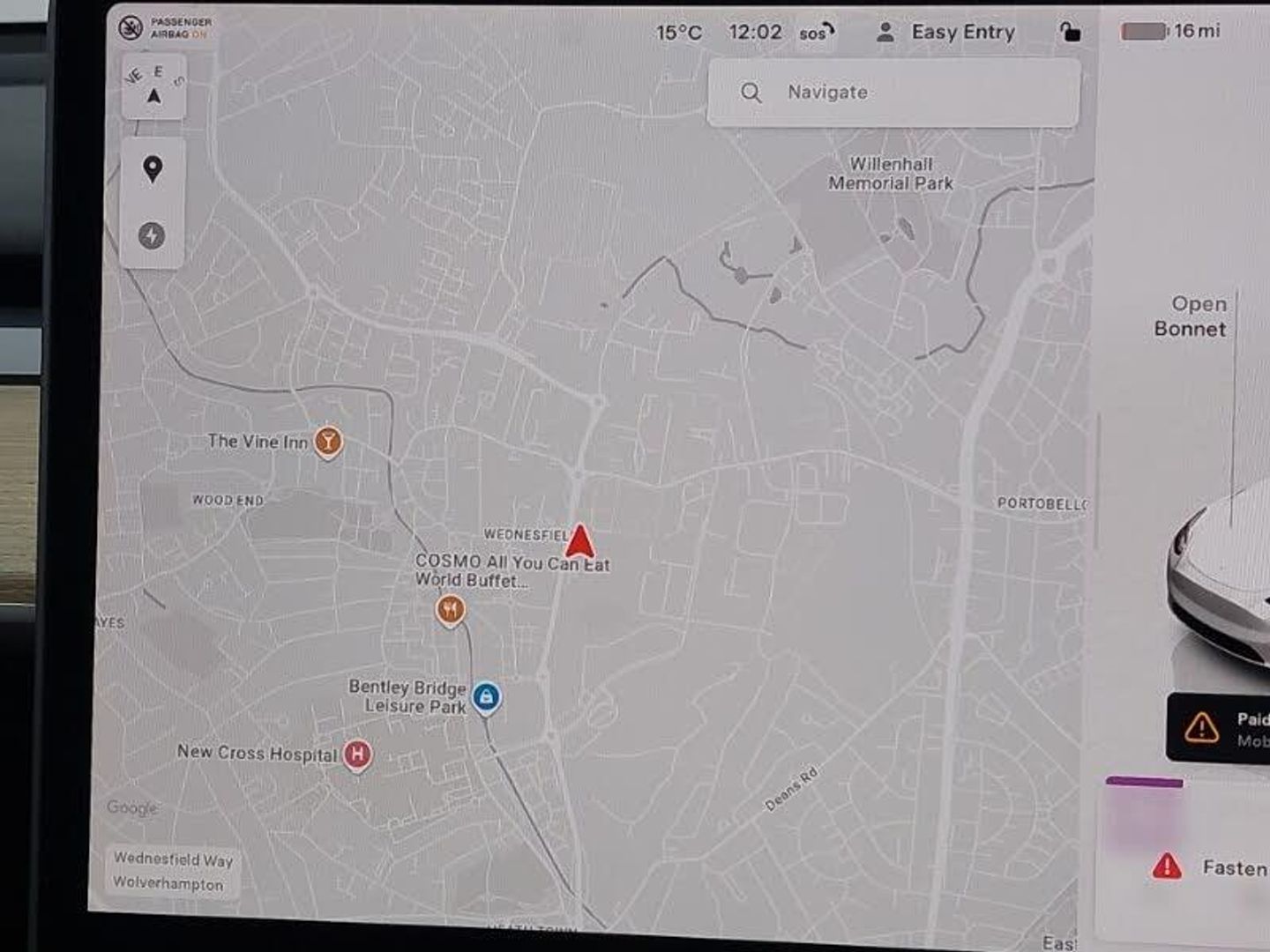Image resolution: width=1270 pixels, height=952 pixels.
Task: Select New Cross Hospital marker
Action: point(356,755)
